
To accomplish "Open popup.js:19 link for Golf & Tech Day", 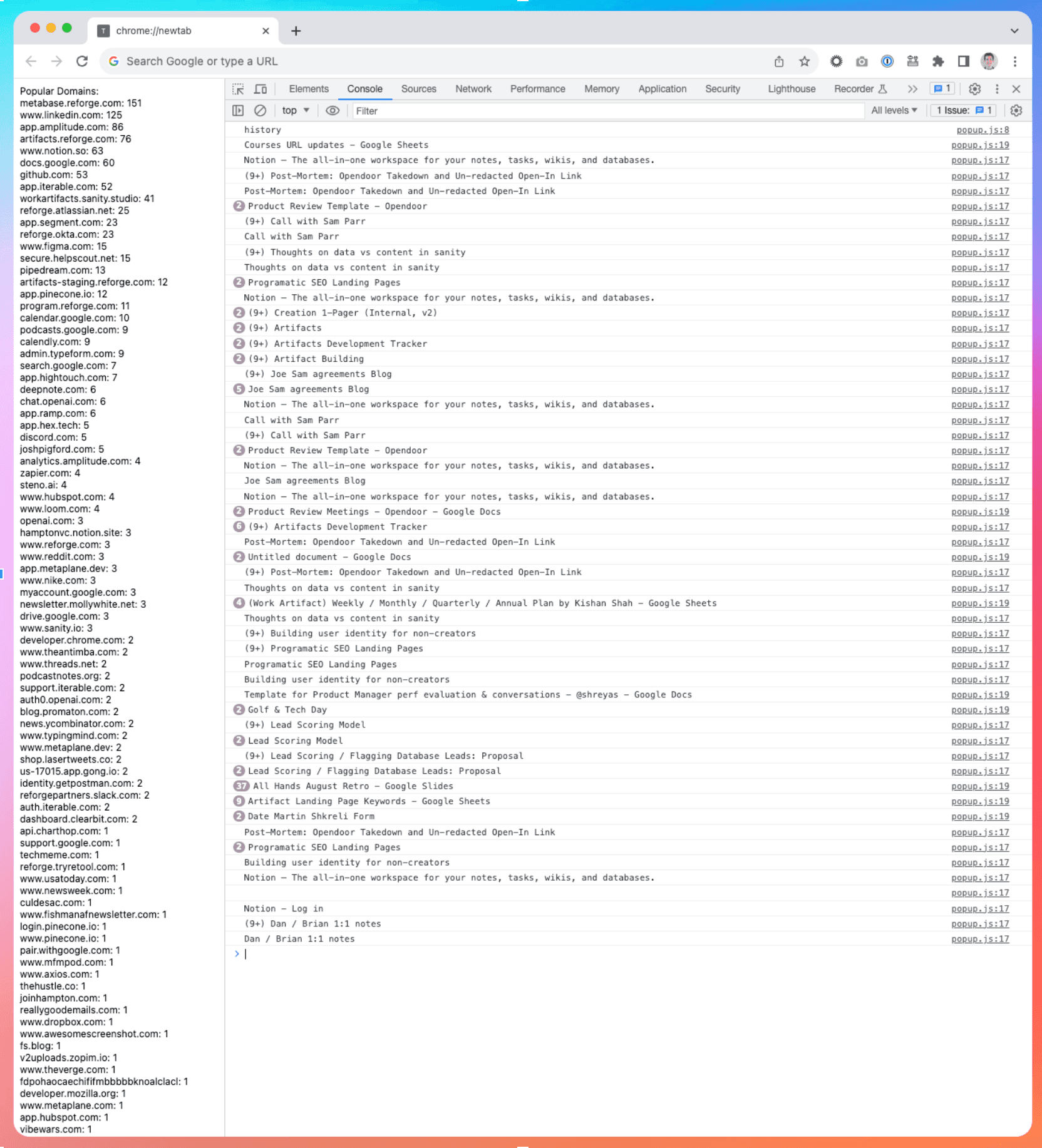I will (x=980, y=710).
